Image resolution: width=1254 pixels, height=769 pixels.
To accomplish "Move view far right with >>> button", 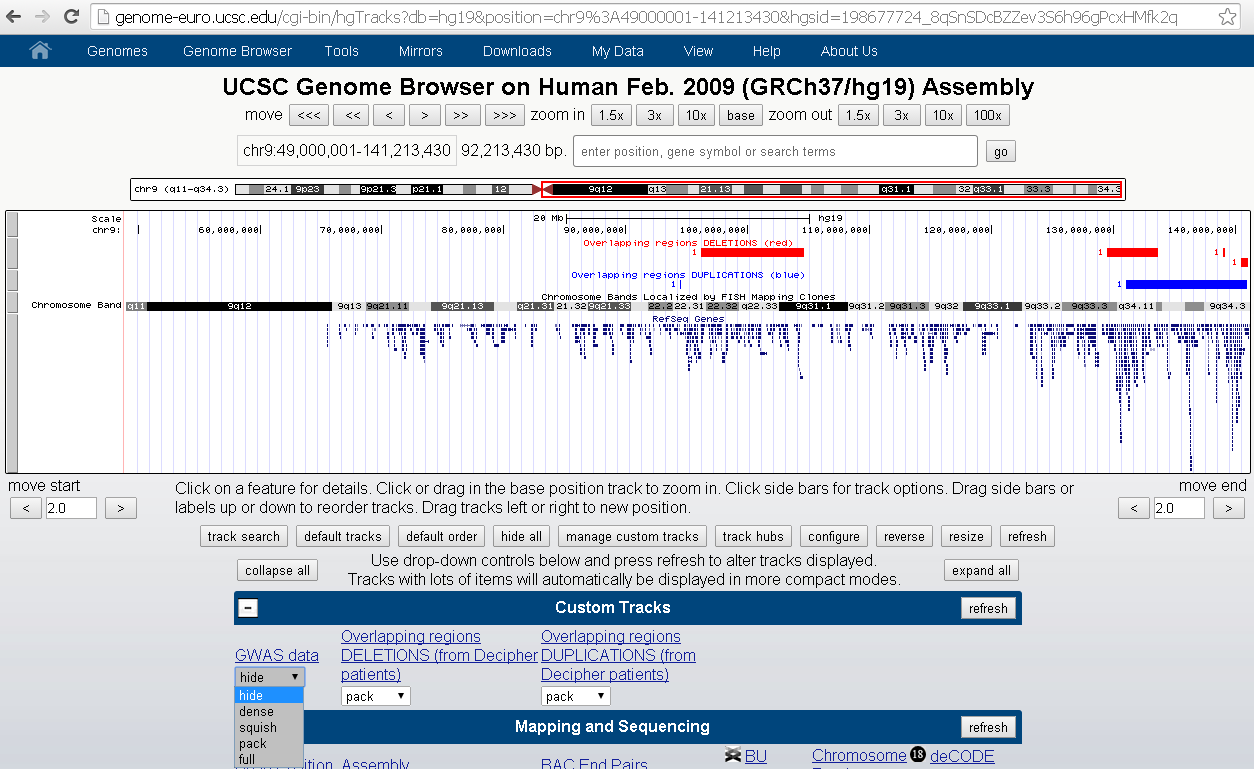I will (505, 115).
